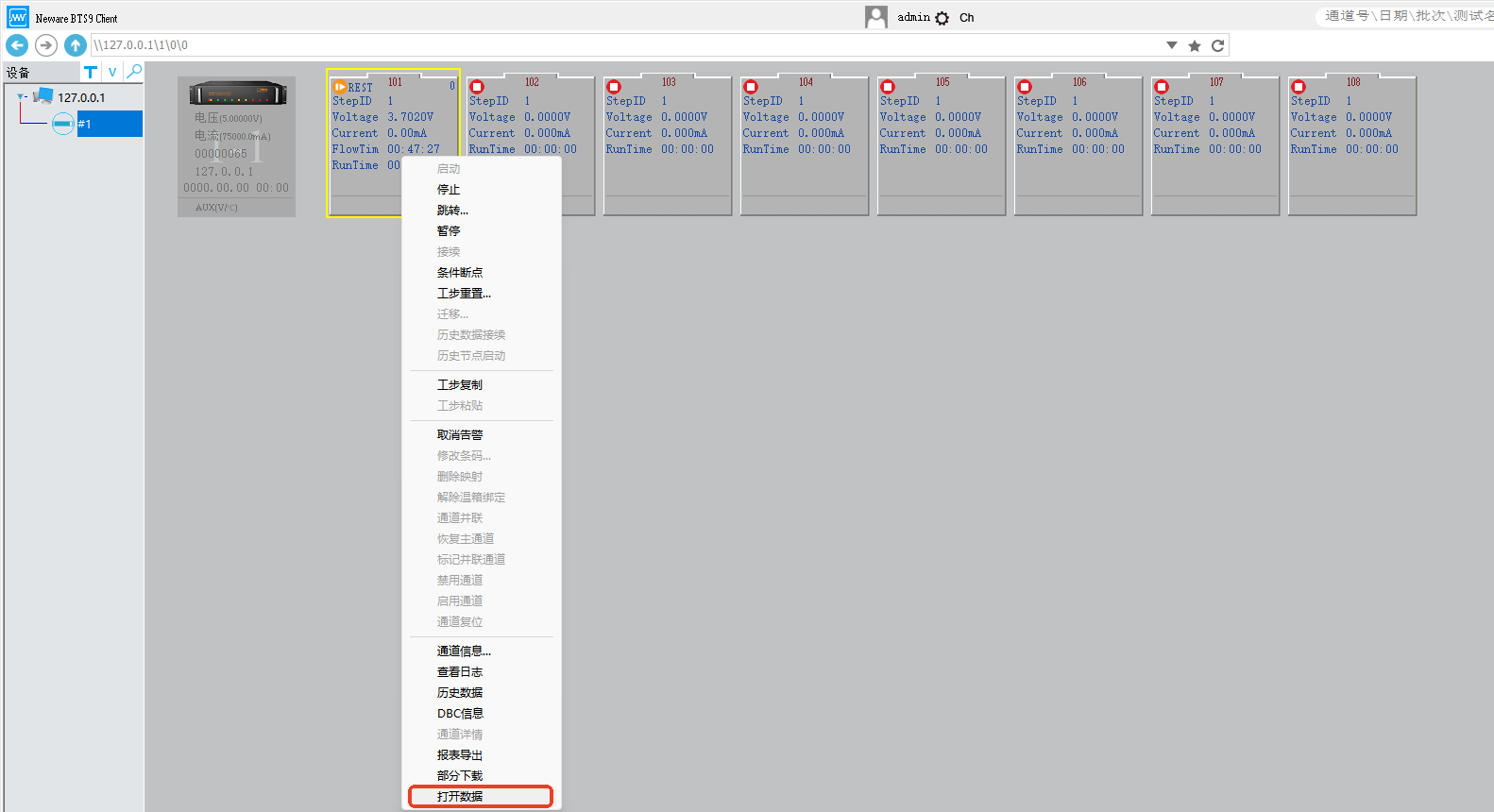
Task: Open settings via the gear icon
Action: point(942,18)
